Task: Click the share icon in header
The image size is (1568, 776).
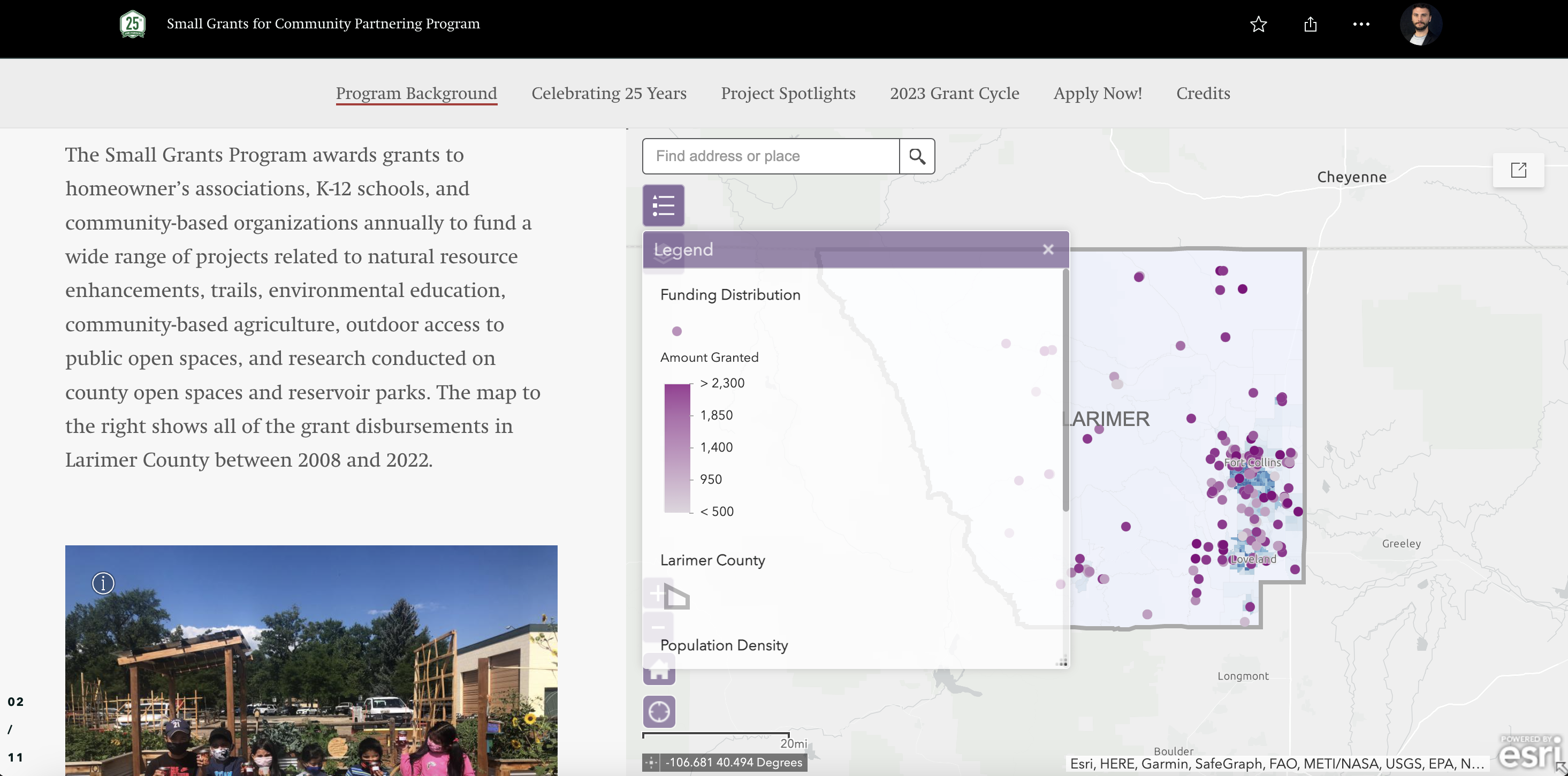Action: point(1310,24)
